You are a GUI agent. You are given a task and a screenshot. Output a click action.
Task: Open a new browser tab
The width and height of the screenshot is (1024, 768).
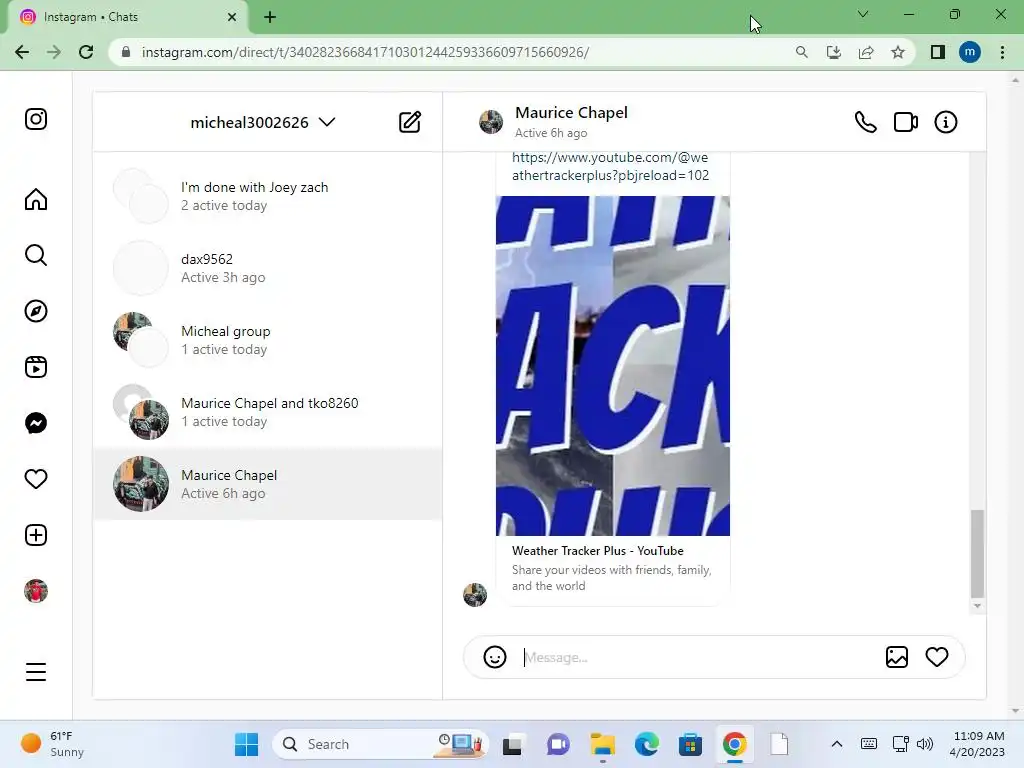click(270, 17)
